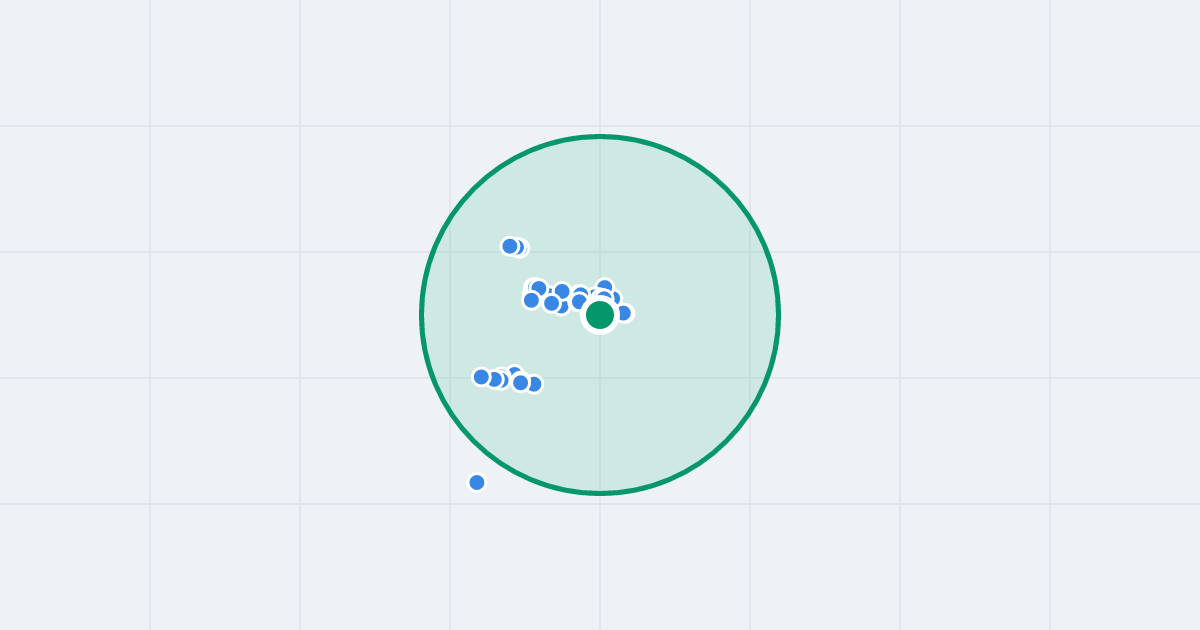Image resolution: width=1200 pixels, height=630 pixels.
Task: Click the empty map area left of the circle
Action: pos(220,315)
